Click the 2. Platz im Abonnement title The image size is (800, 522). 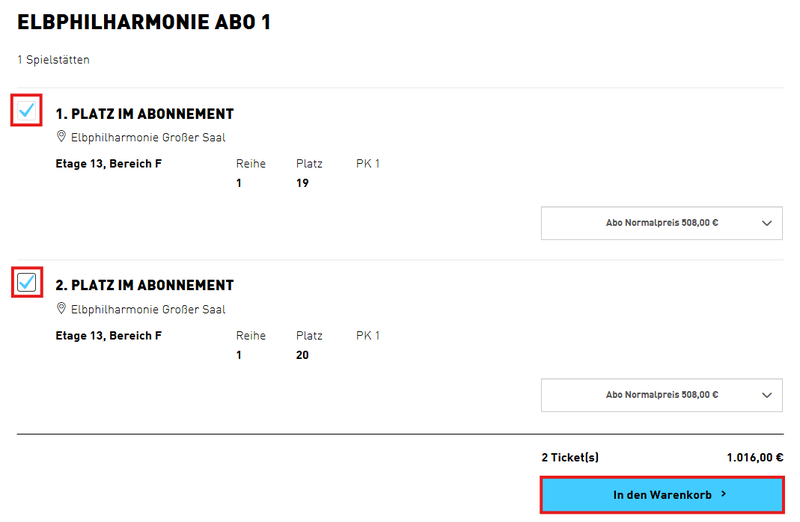pos(145,285)
